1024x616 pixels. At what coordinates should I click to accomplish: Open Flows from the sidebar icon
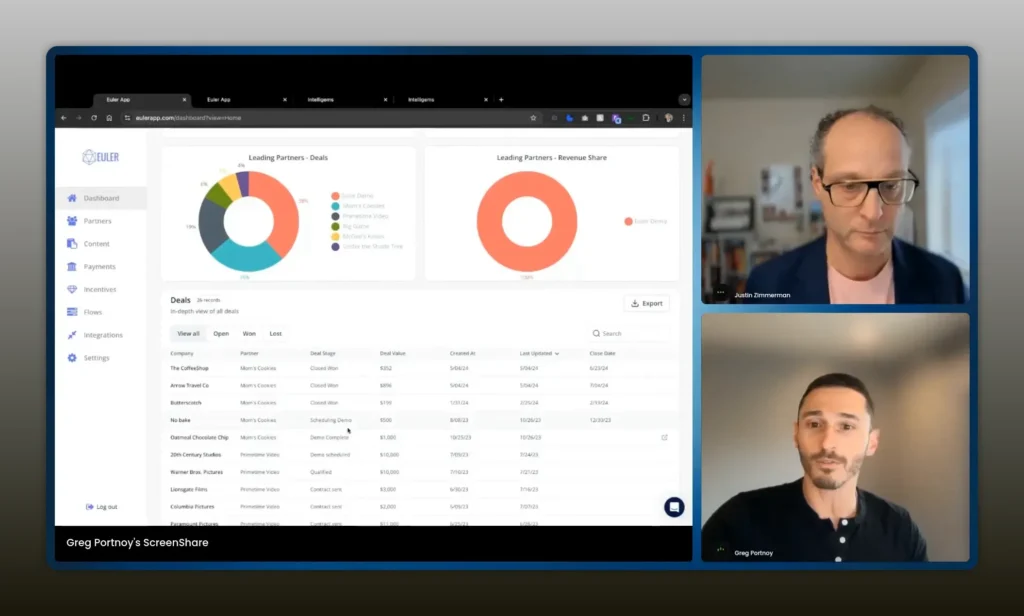(x=72, y=312)
